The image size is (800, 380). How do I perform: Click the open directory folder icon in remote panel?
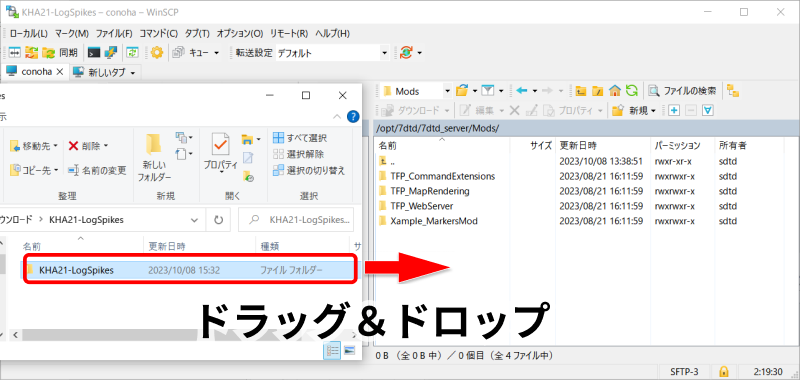(462, 91)
